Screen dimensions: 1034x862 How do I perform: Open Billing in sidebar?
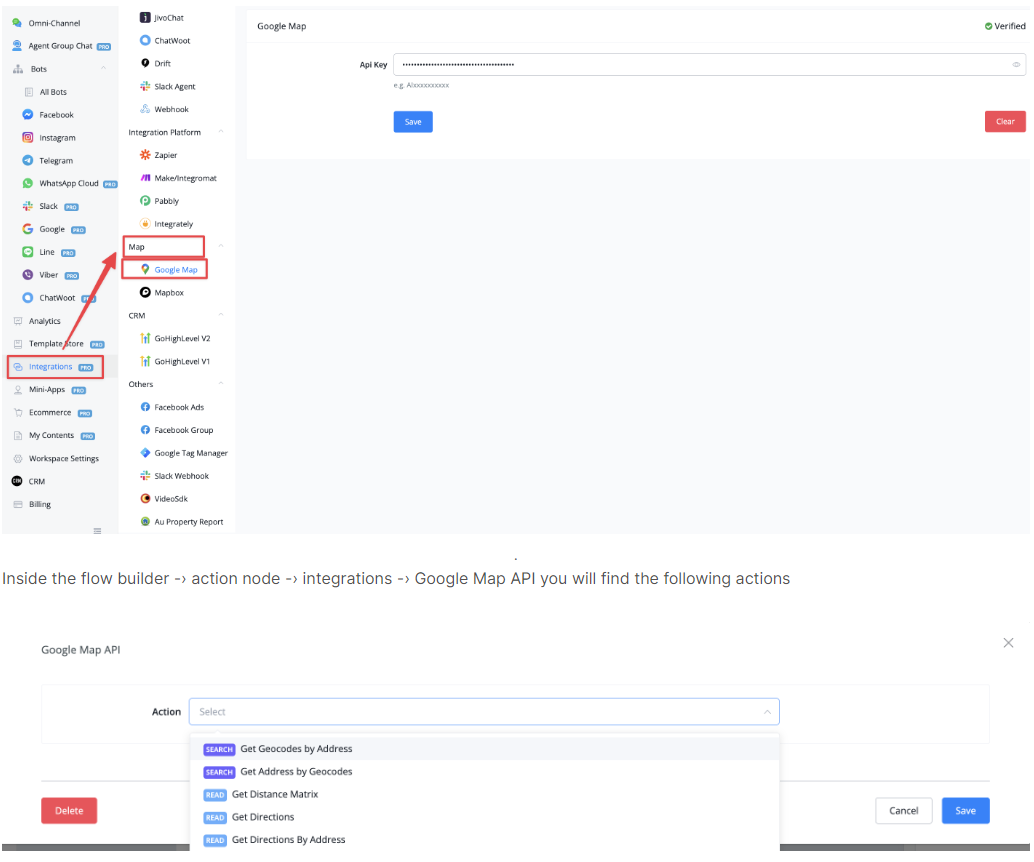tap(32, 505)
